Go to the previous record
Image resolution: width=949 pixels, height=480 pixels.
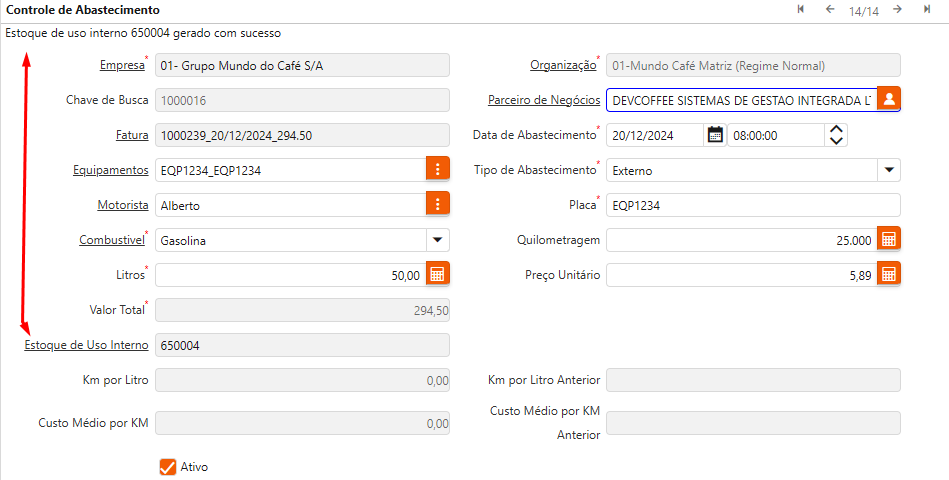click(829, 10)
